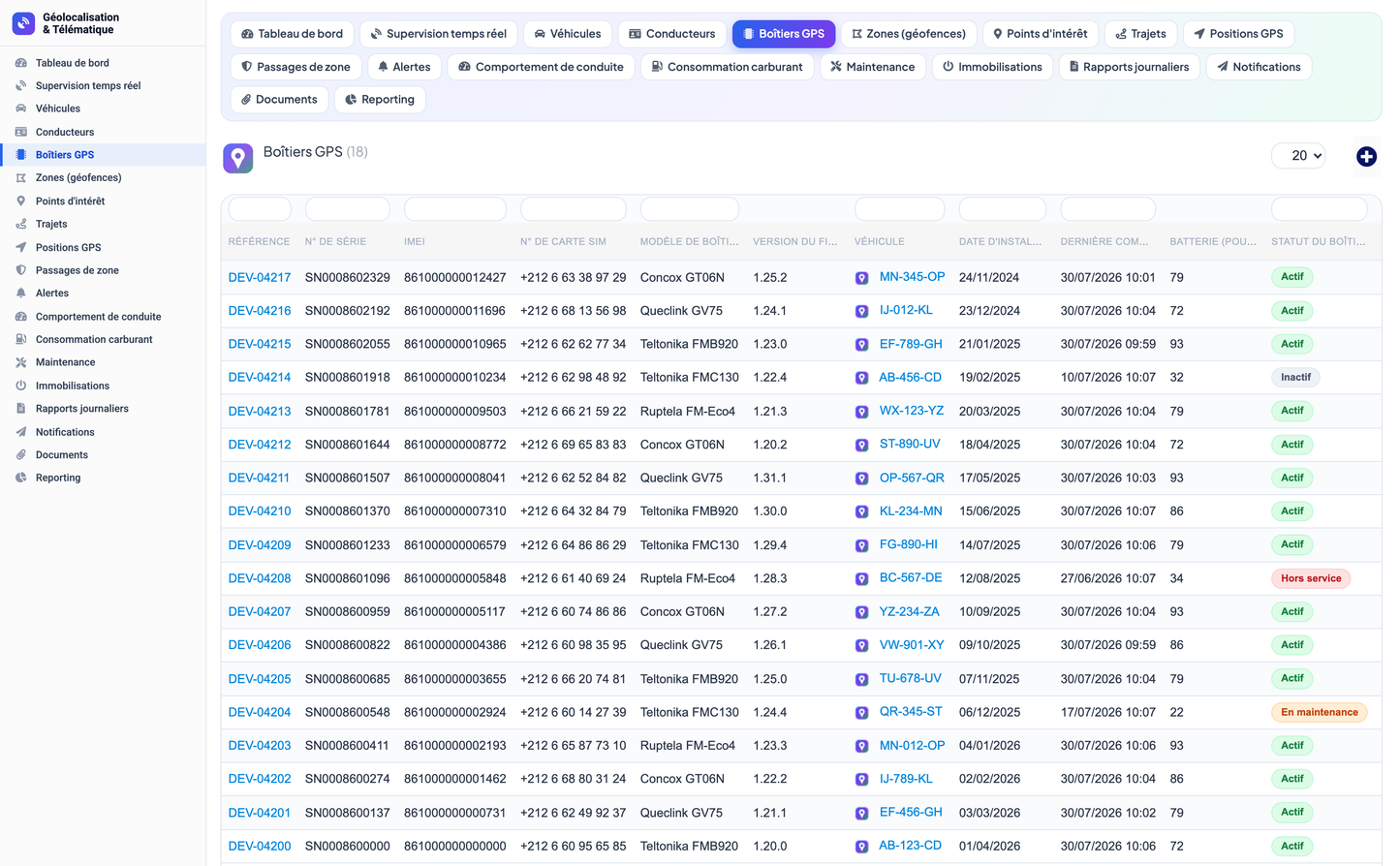The image size is (1400, 866).
Task: Click the Hors service status badge
Action: pyautogui.click(x=1311, y=578)
